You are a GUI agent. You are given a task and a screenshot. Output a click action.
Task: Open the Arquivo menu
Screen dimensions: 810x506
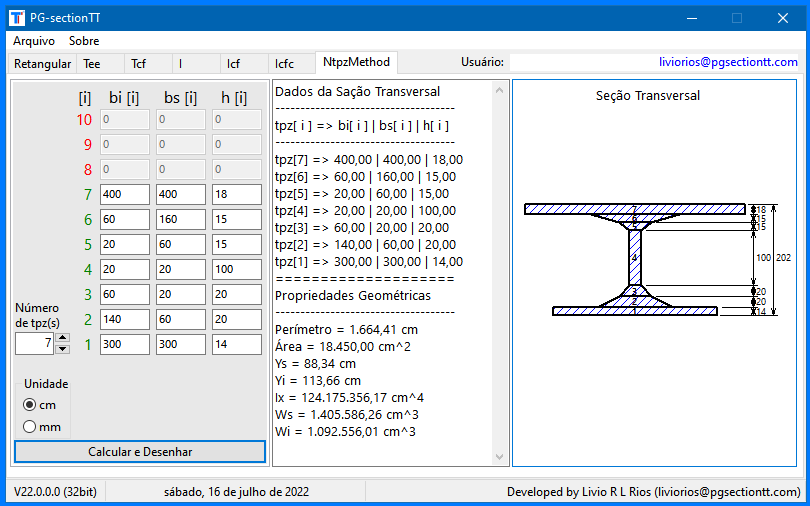coord(34,41)
